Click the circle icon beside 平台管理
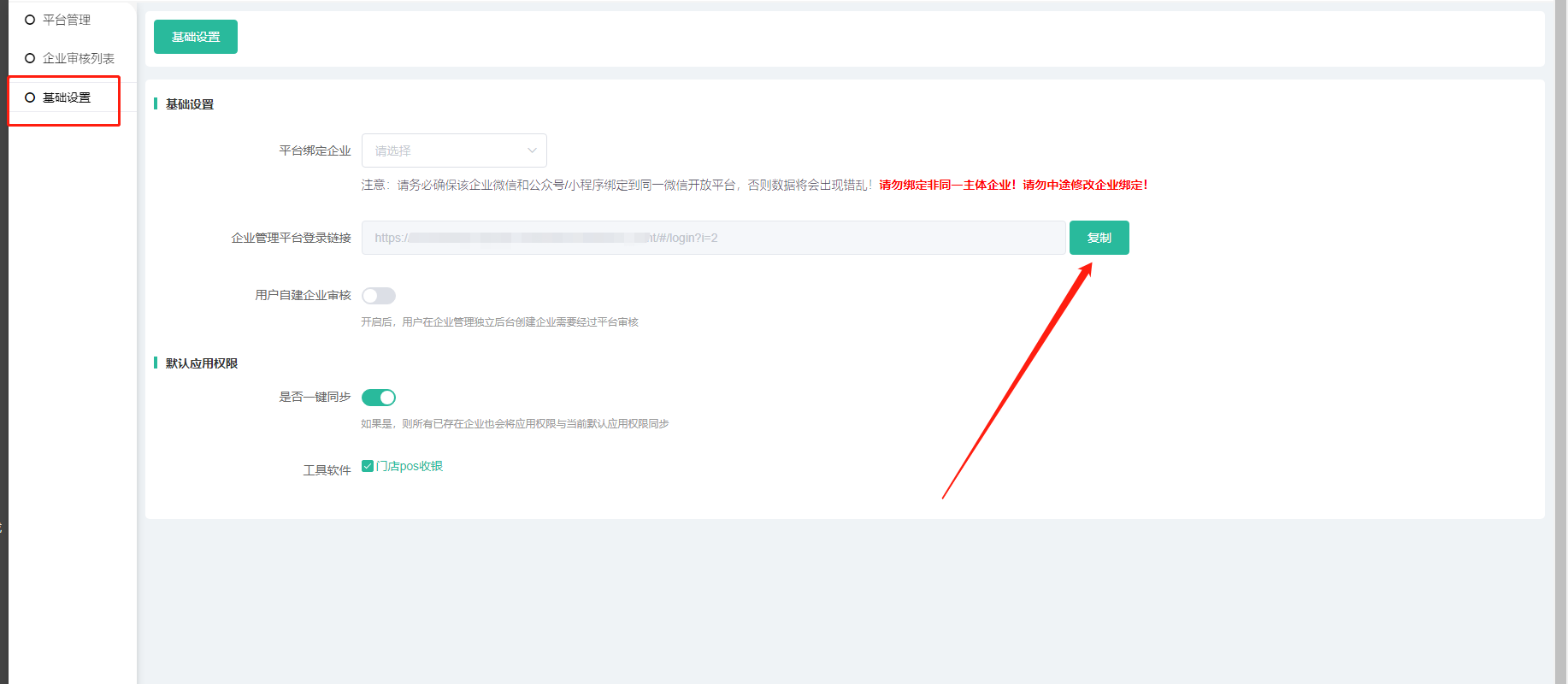Image resolution: width=1568 pixels, height=684 pixels. tap(30, 20)
